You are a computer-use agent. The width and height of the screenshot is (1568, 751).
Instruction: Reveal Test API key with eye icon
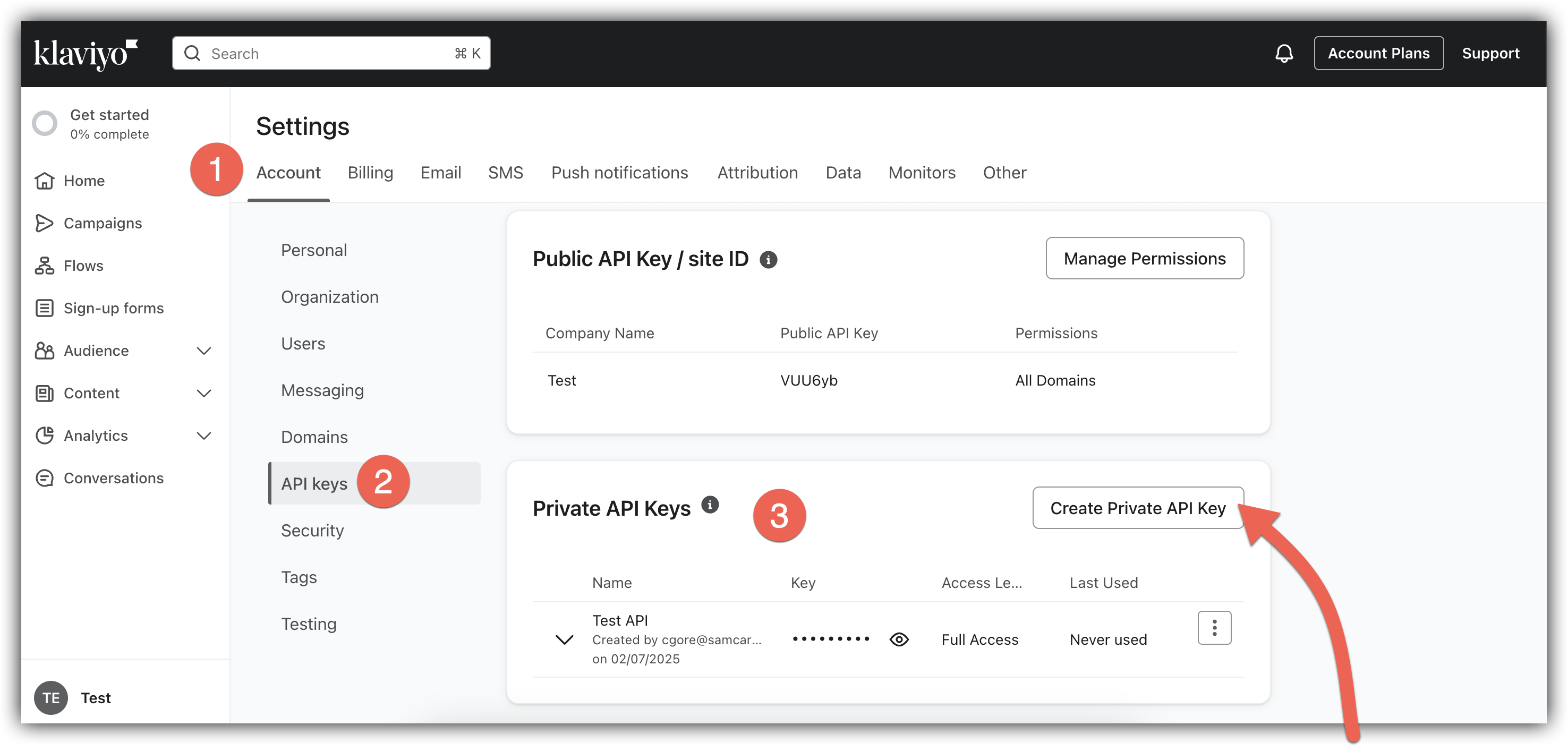coord(898,639)
